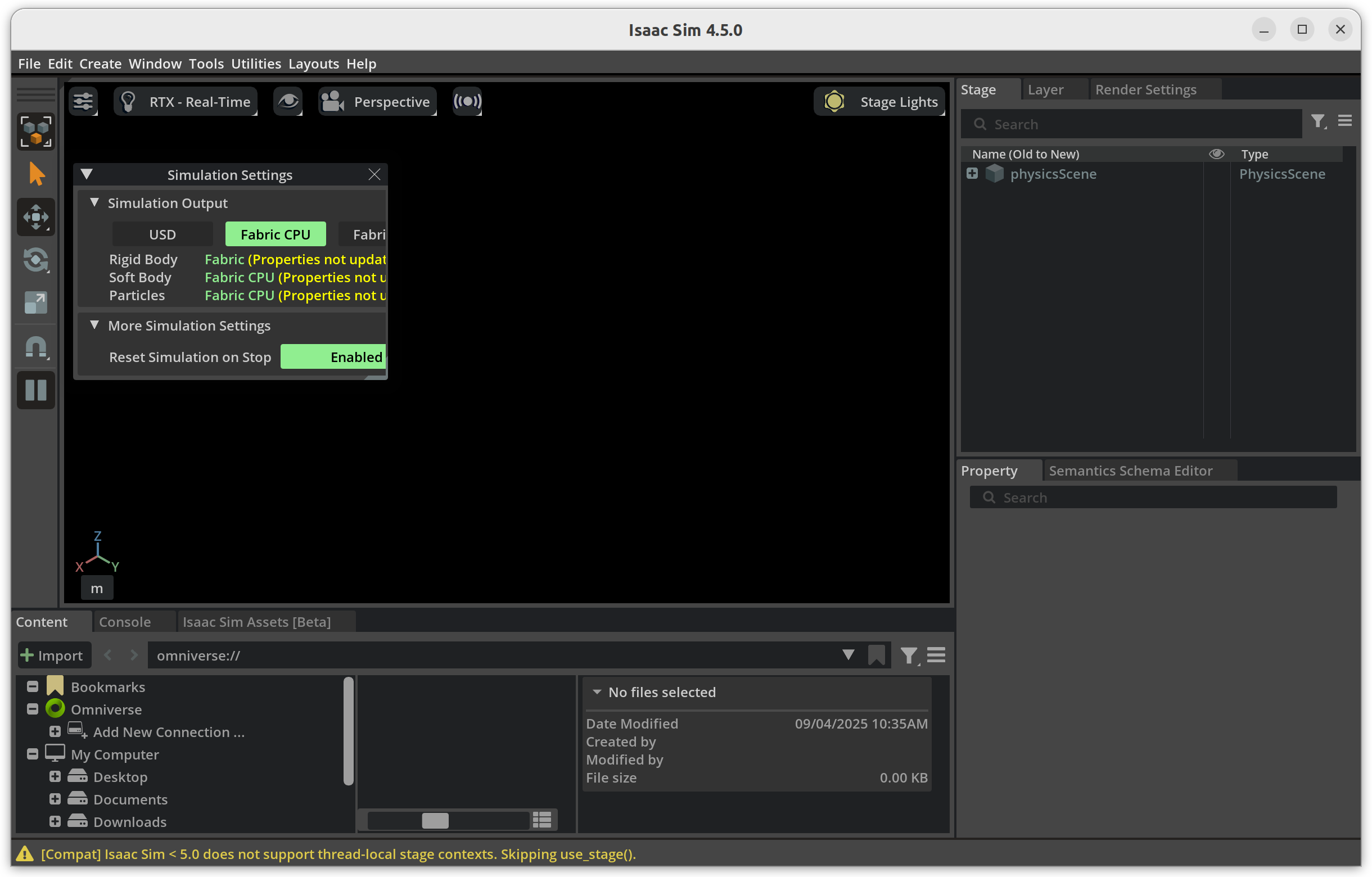Open the Stage Lights dropdown

[879, 102]
